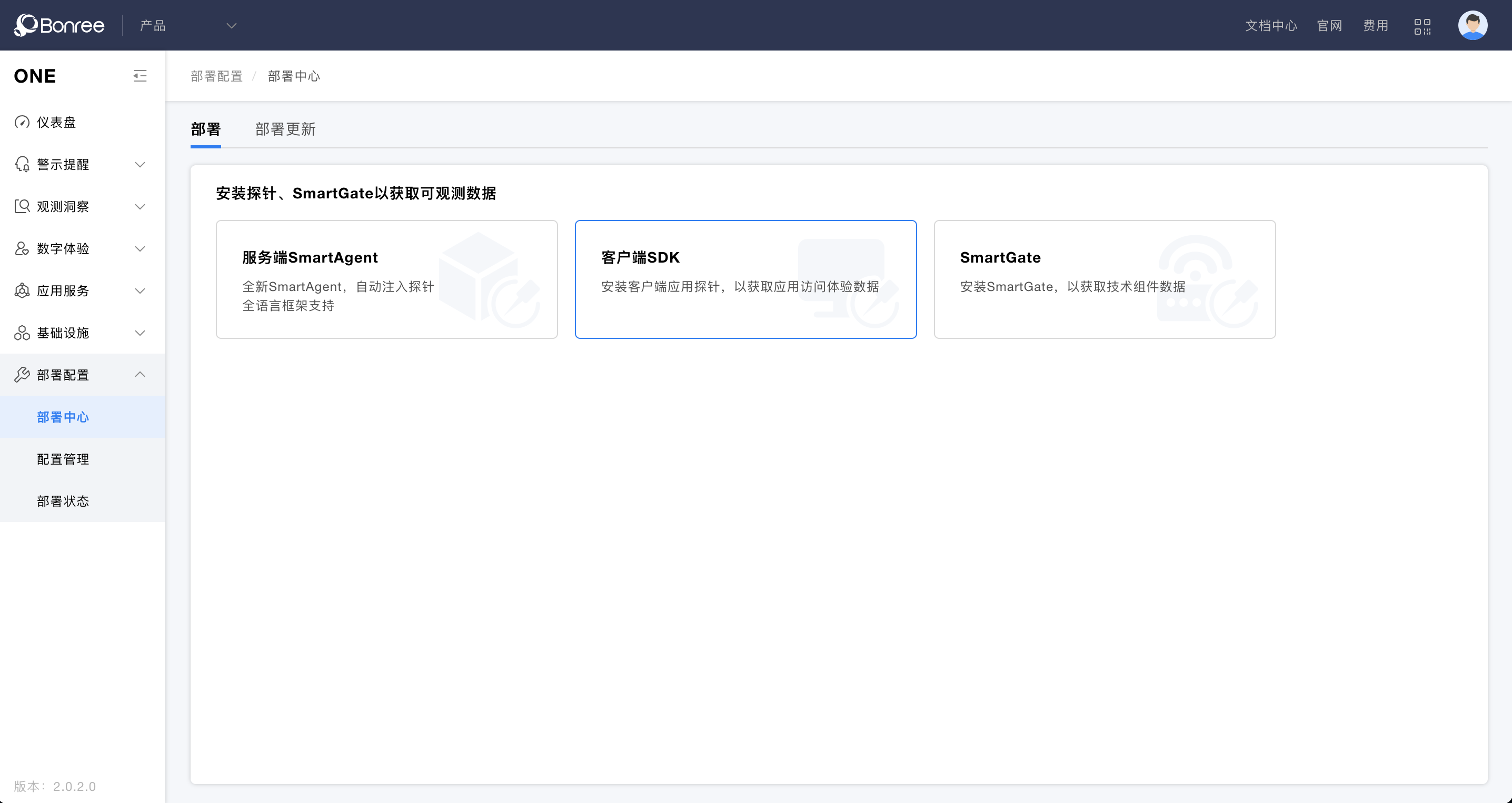Click the 数字体验 person icon
This screenshot has width=1512, height=803.
[22, 249]
